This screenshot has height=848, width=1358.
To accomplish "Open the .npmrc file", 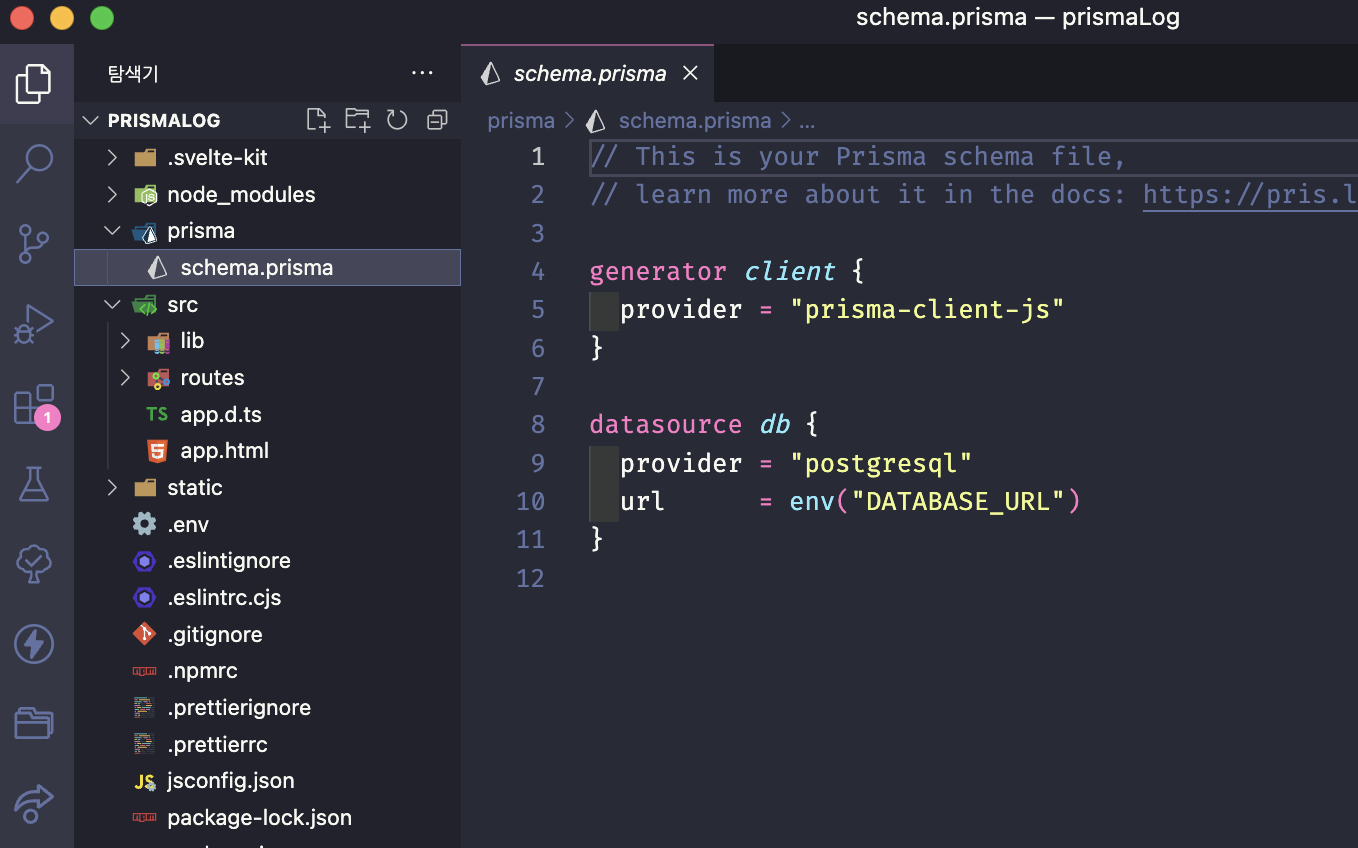I will 268,671.
